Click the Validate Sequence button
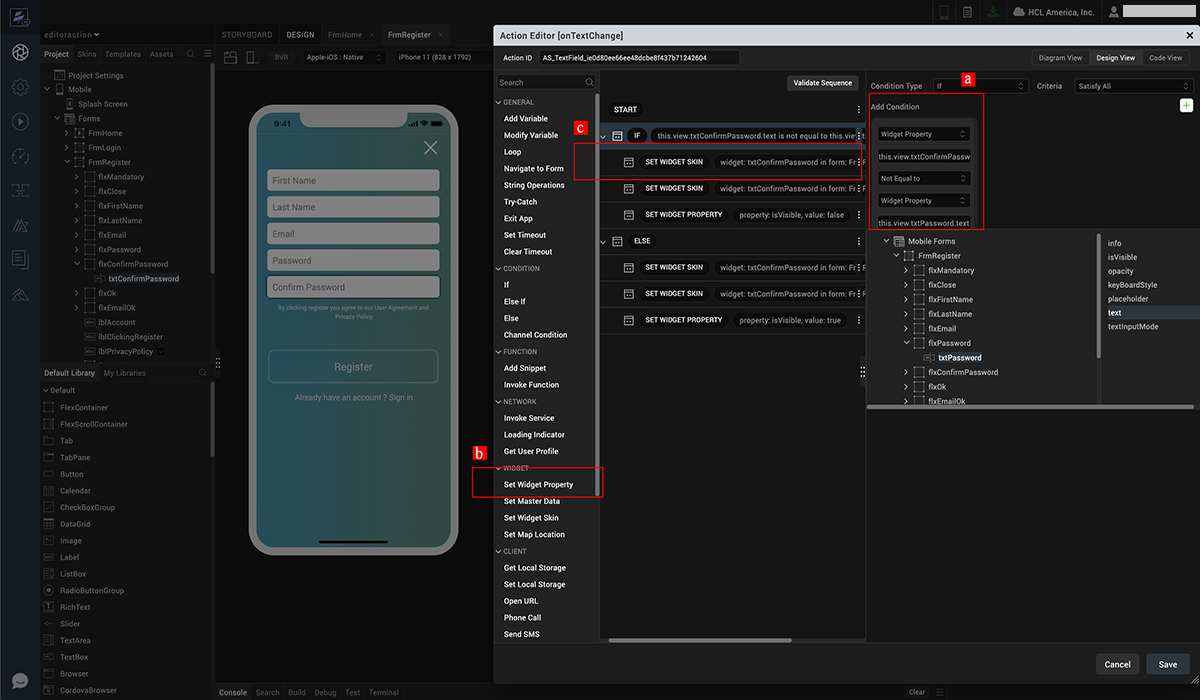 (x=822, y=83)
